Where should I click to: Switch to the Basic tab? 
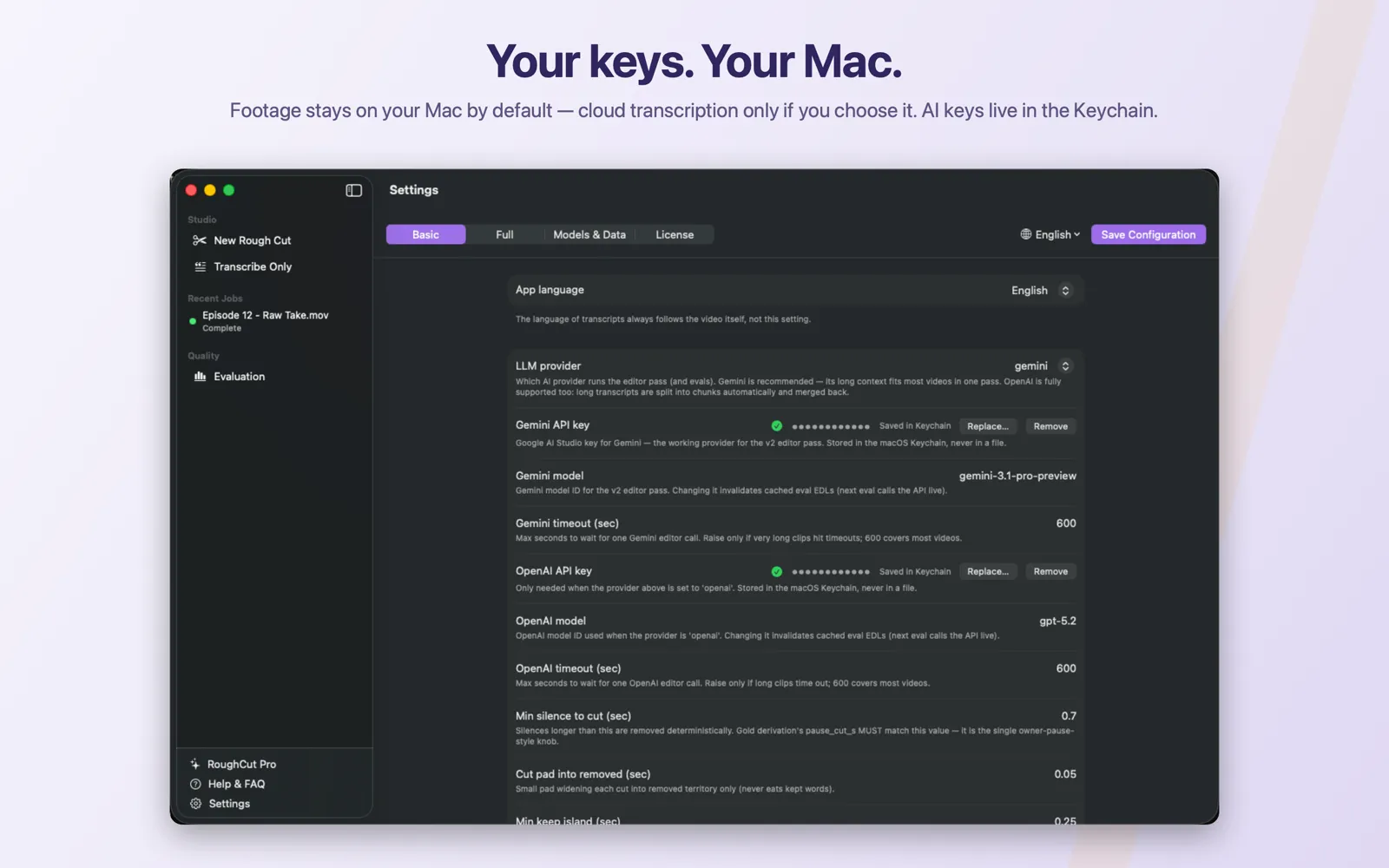[x=425, y=234]
